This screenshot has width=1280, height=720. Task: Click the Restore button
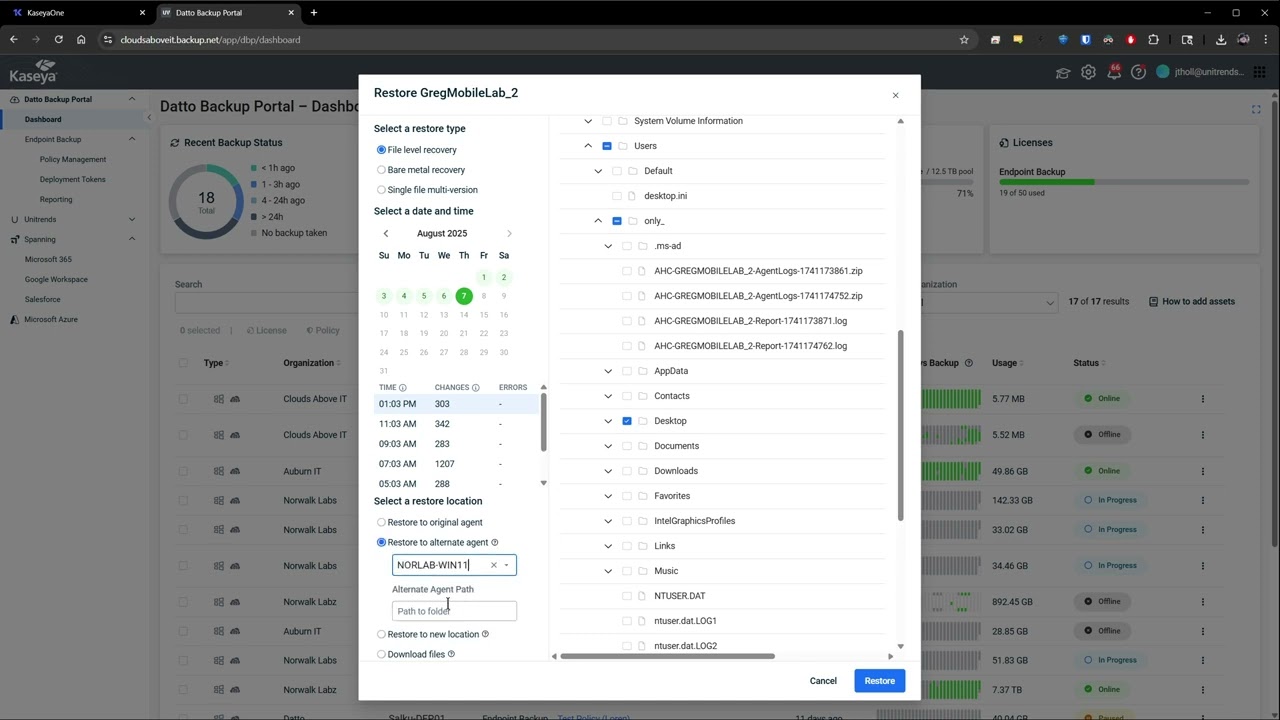tap(880, 681)
